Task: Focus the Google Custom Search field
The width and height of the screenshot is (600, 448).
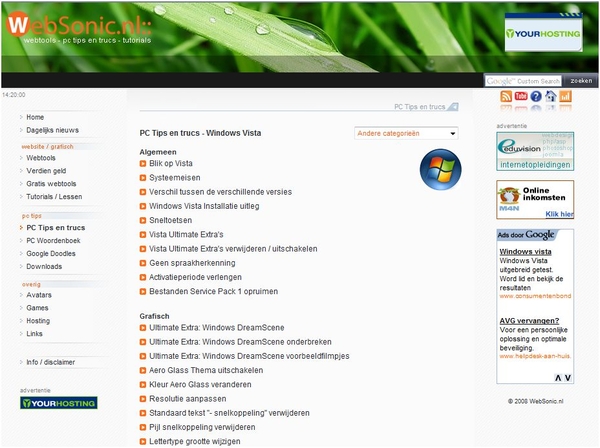Action: coord(523,81)
